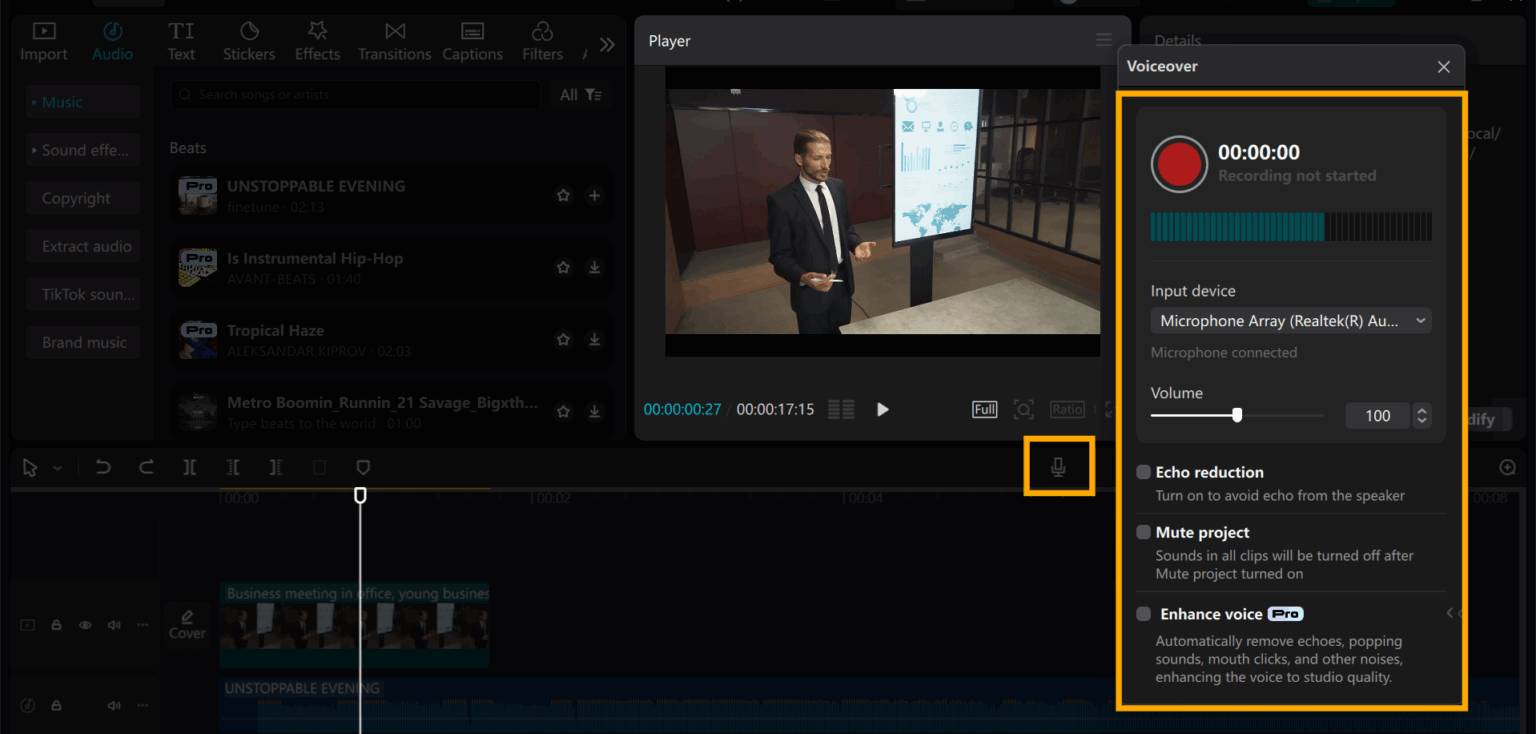Start recording with the red record button

click(x=1178, y=164)
